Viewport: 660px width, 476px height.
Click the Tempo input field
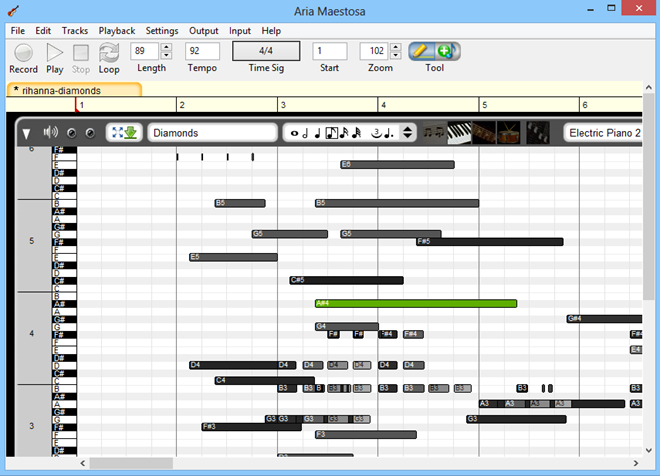click(202, 51)
